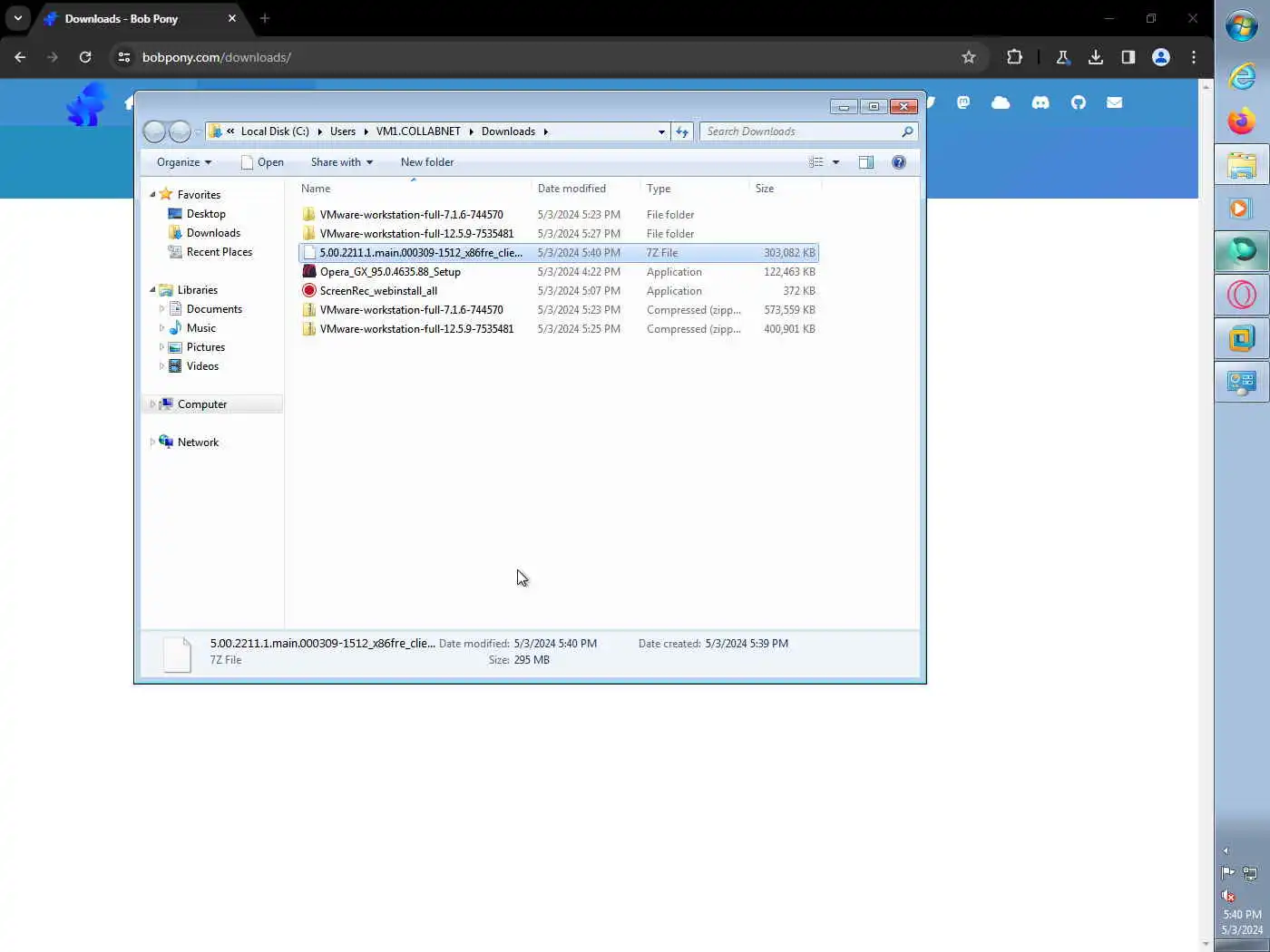Screen dimensions: 1270x952
Task: Refresh the Downloads folder in the address bar
Action: (x=682, y=131)
